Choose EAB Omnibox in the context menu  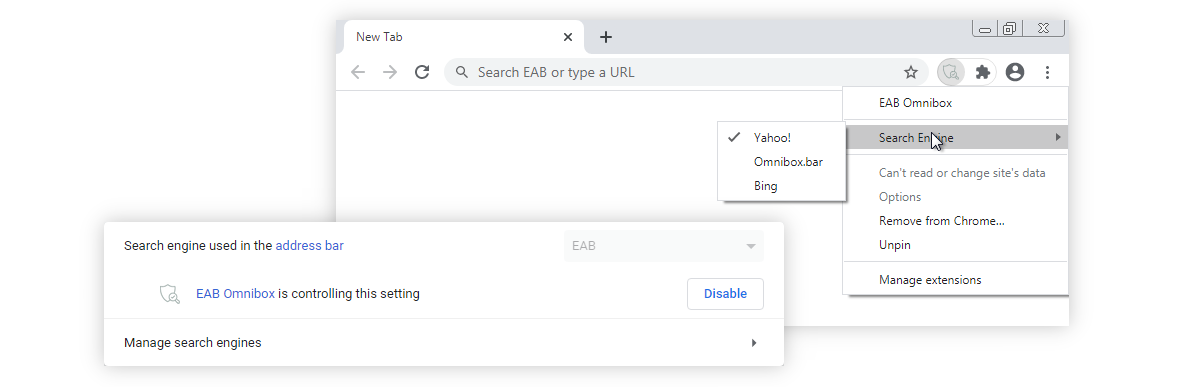(955, 102)
